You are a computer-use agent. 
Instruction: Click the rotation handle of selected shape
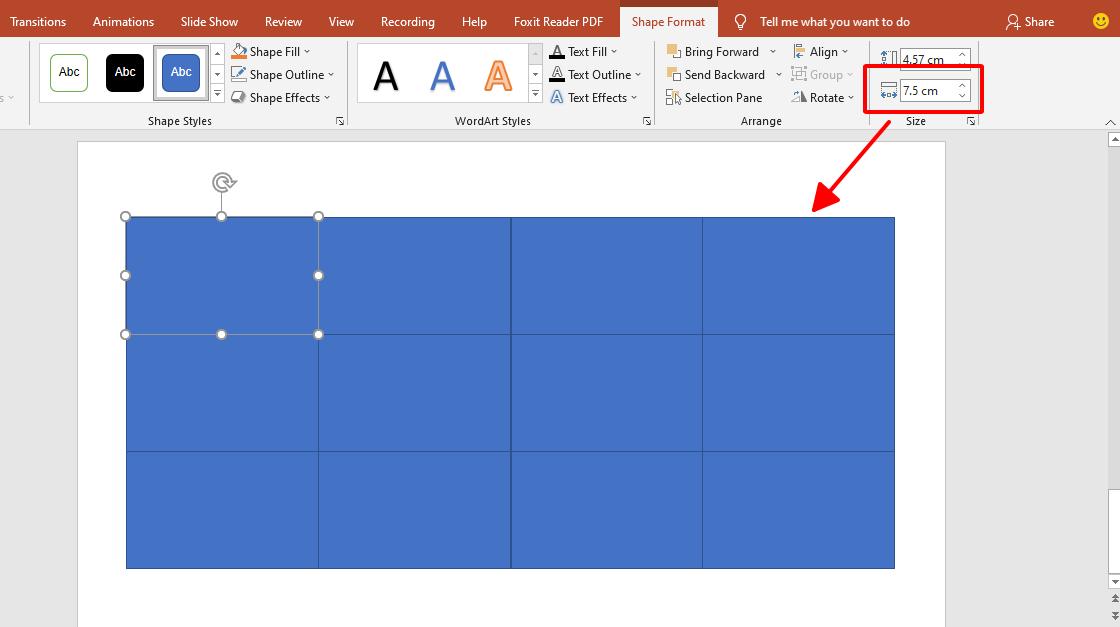coord(224,183)
